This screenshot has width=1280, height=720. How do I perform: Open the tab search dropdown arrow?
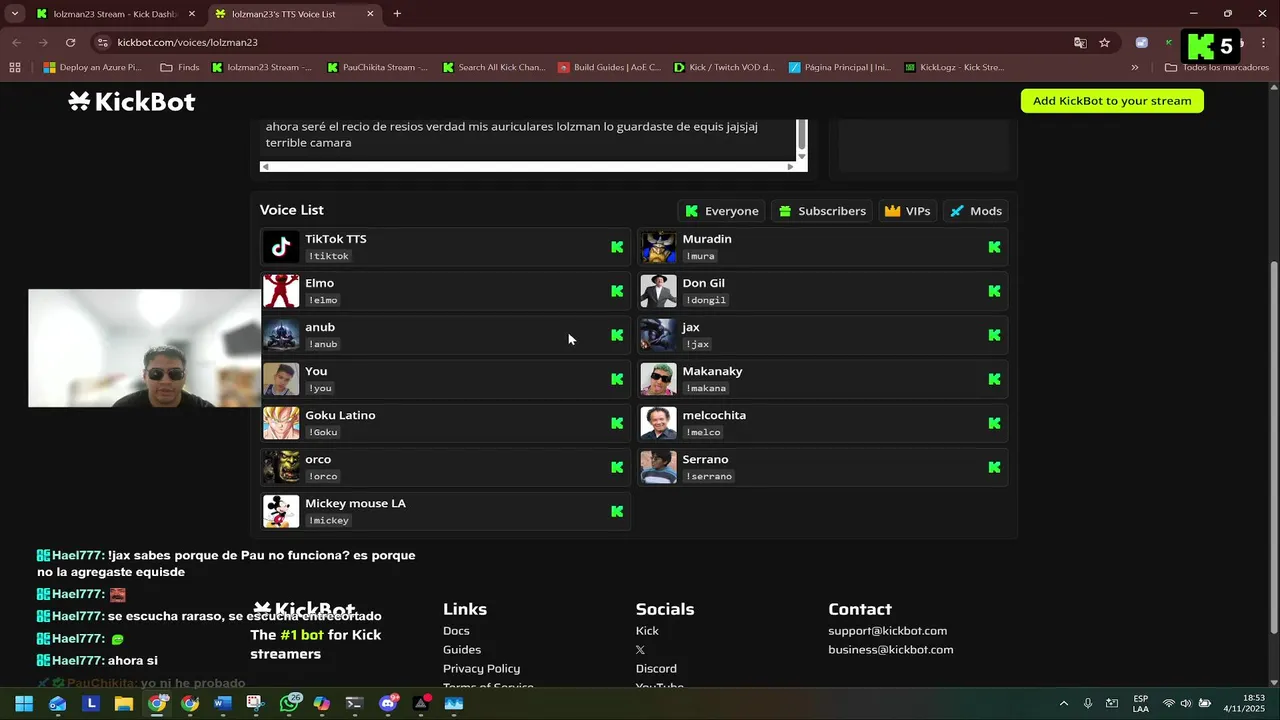[14, 14]
